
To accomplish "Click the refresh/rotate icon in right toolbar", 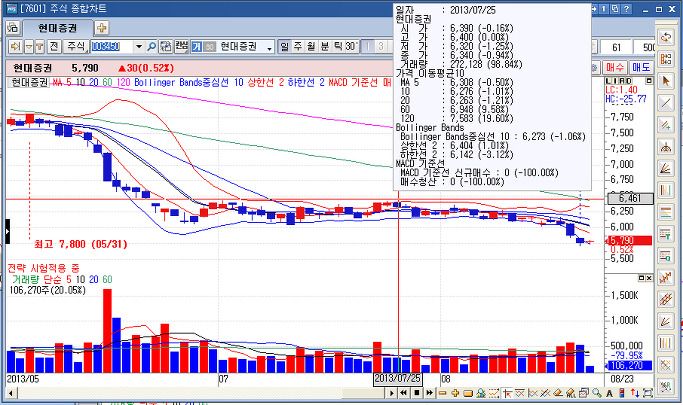I will click(666, 38).
